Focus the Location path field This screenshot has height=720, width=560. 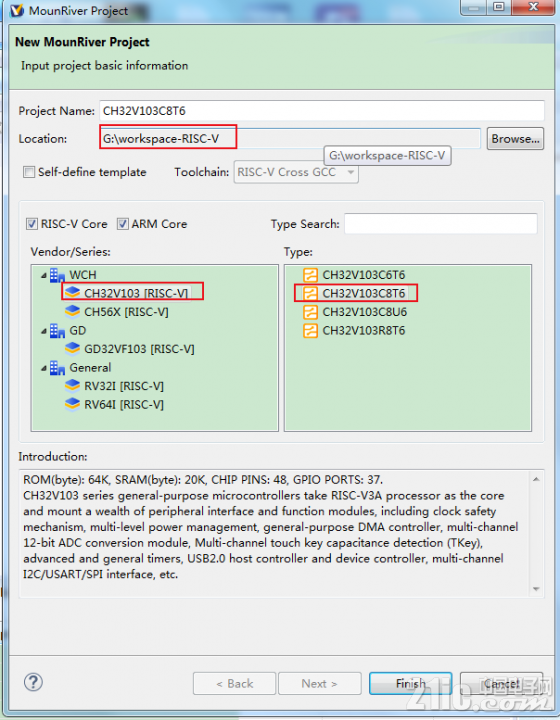290,139
